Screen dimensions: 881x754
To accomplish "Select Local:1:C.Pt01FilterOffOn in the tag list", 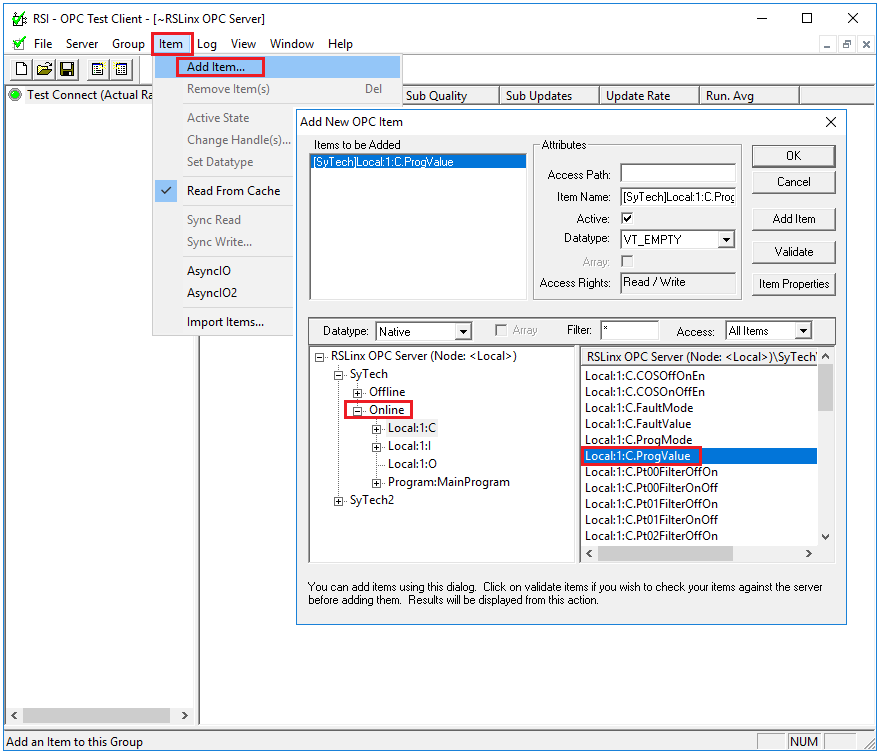I will (x=651, y=504).
